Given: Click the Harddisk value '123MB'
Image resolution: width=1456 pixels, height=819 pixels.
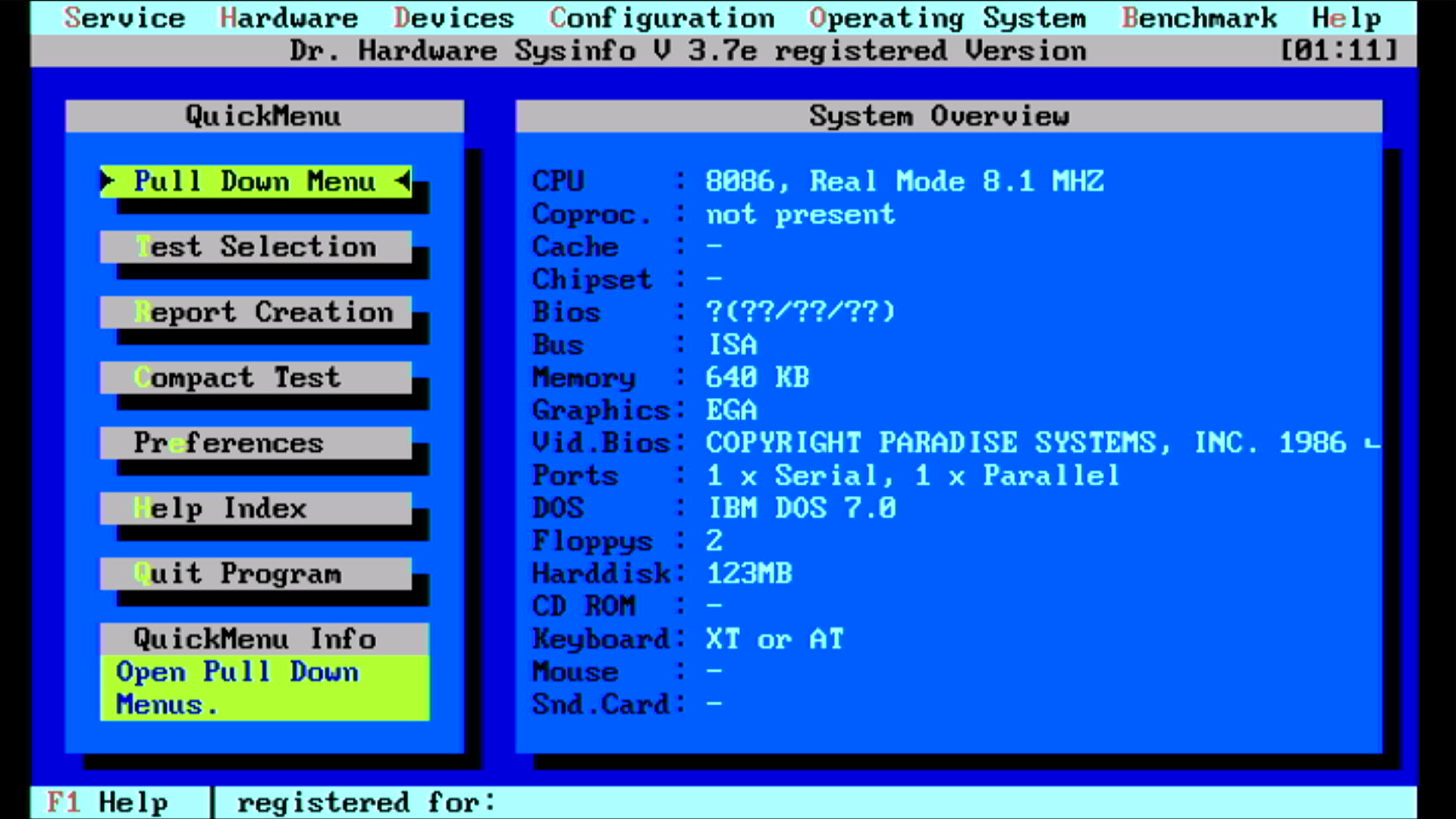Looking at the screenshot, I should point(749,573).
